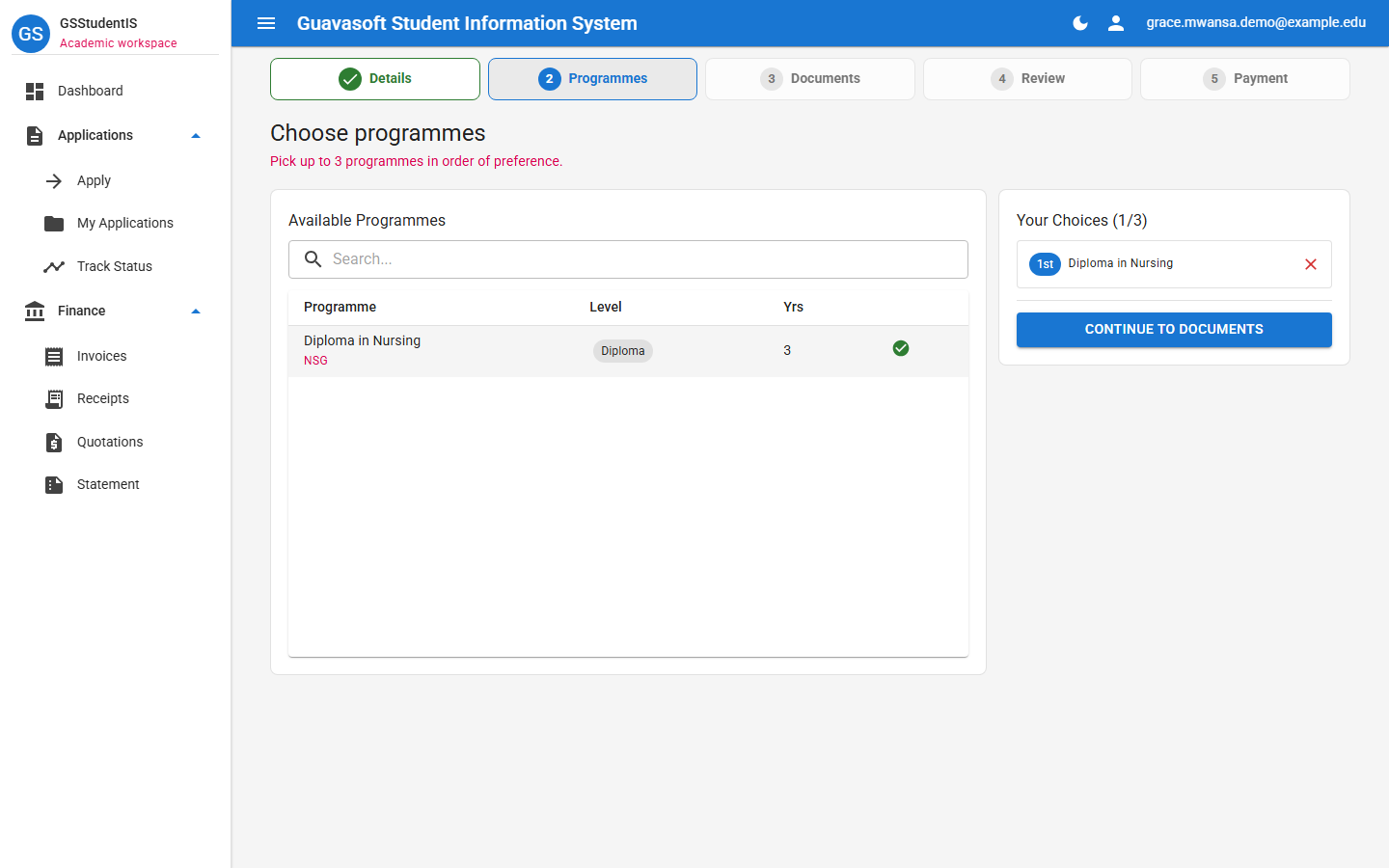
Task: Focus the programme Search field
Action: coord(628,259)
